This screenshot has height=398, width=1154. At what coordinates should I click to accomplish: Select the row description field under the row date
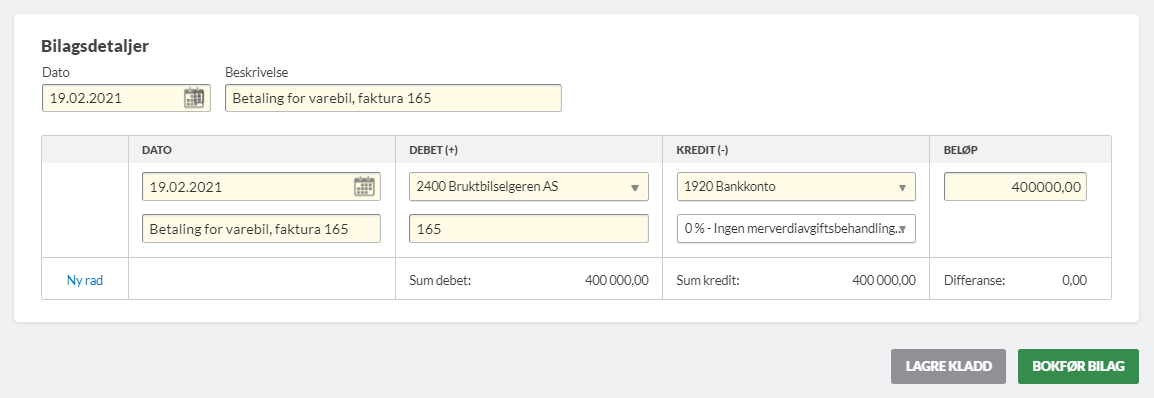(261, 229)
